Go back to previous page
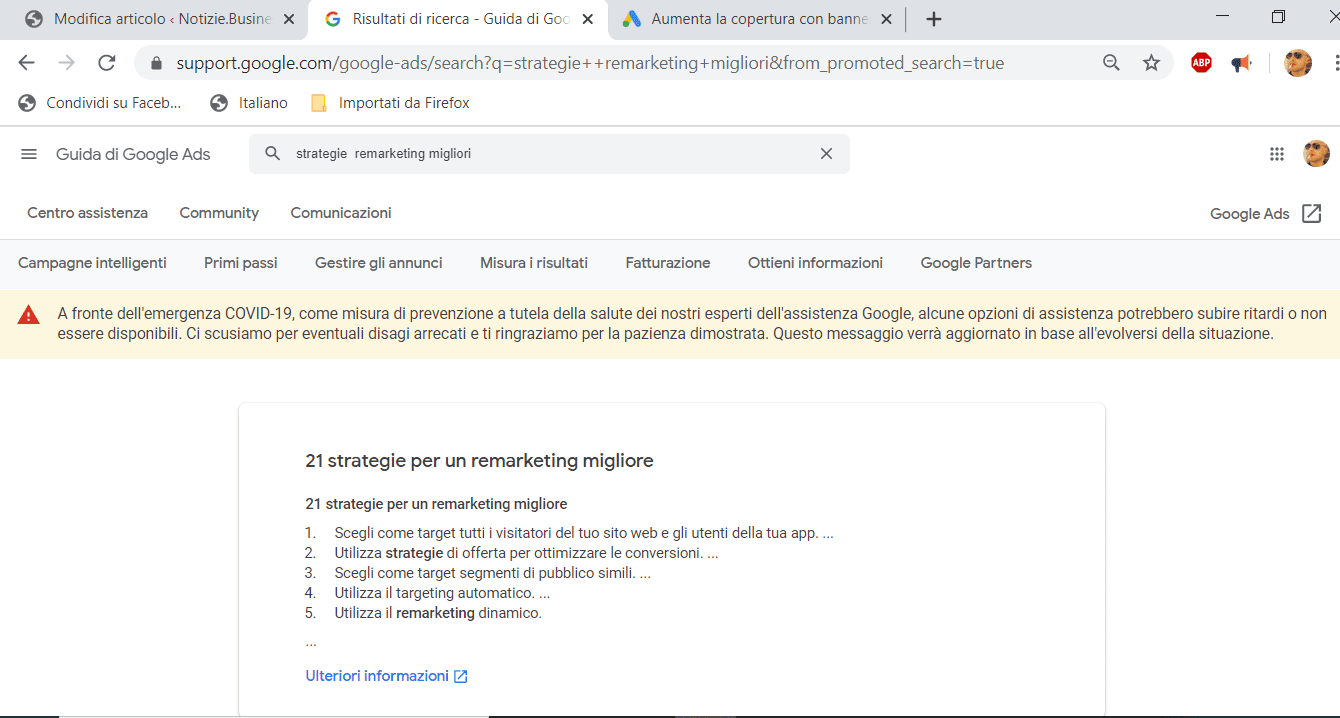This screenshot has width=1340, height=718. point(27,63)
